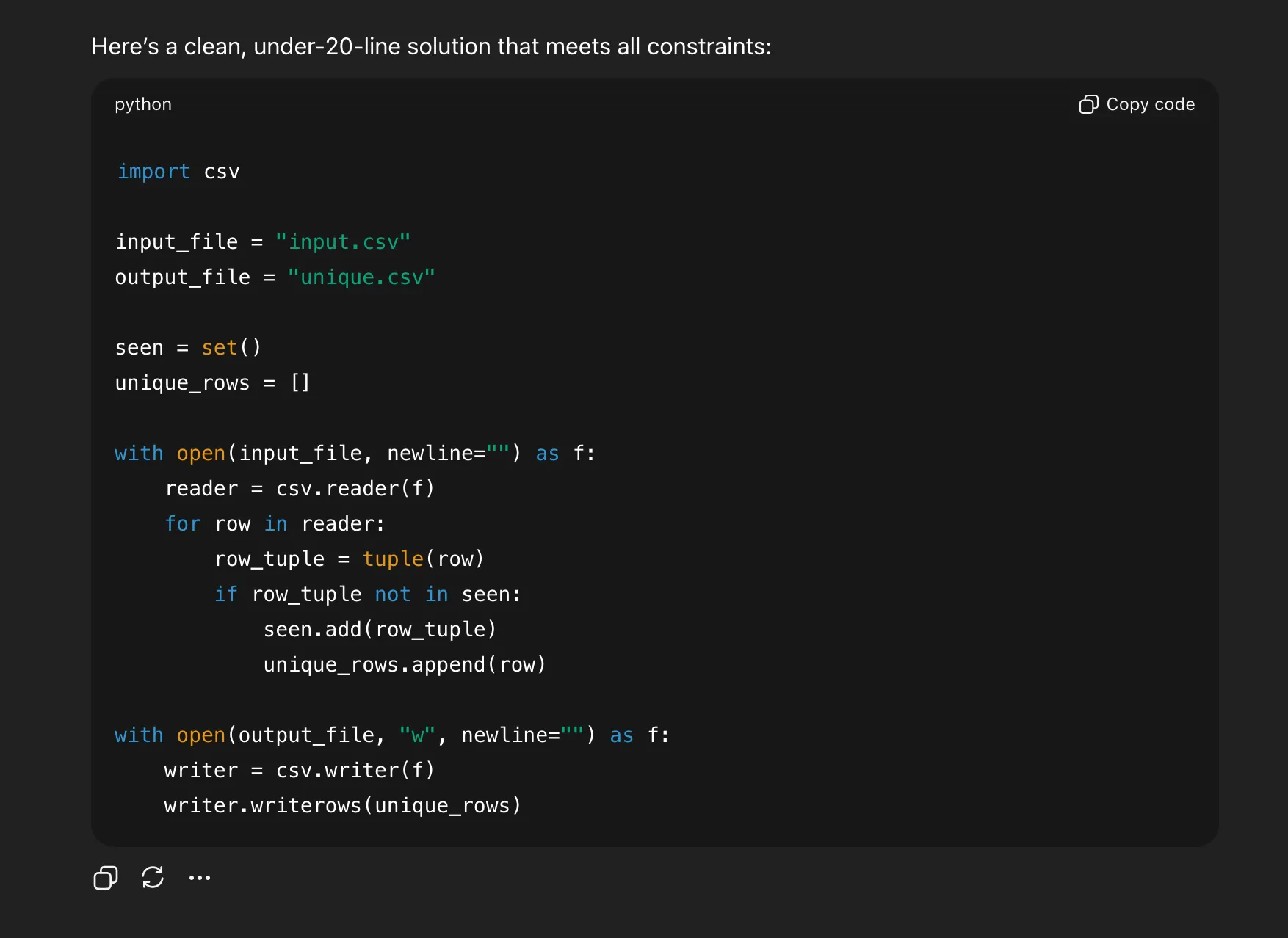This screenshot has width=1288, height=938.
Task: Select the tuple keyword highlighted in orange
Action: (393, 559)
